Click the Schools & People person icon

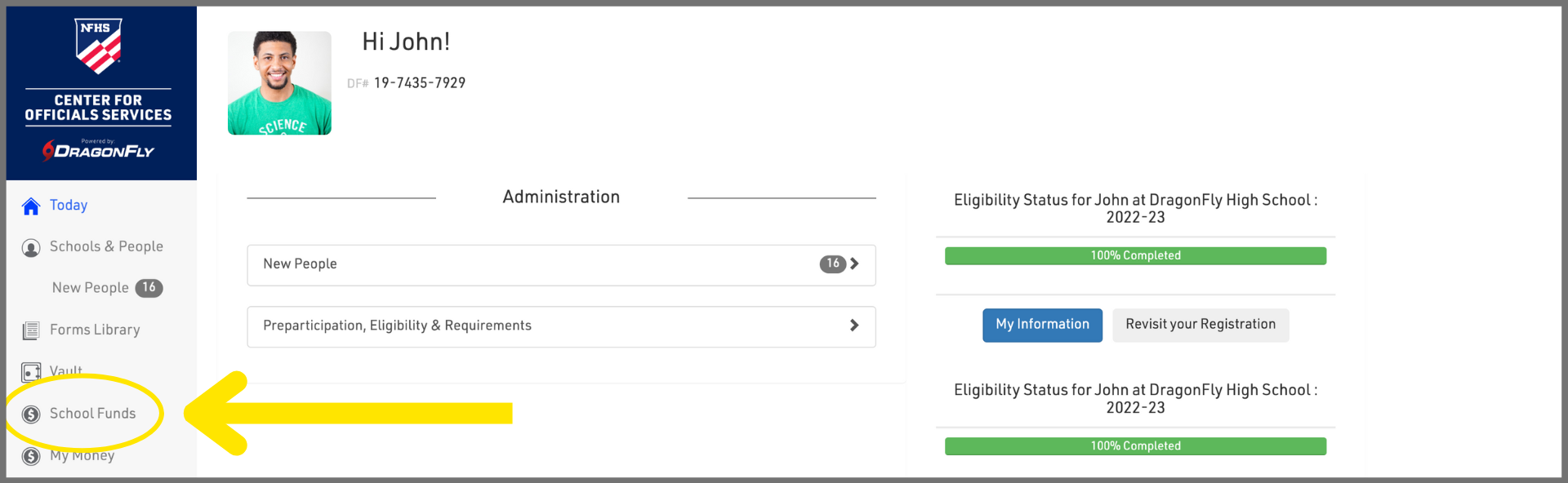(31, 248)
